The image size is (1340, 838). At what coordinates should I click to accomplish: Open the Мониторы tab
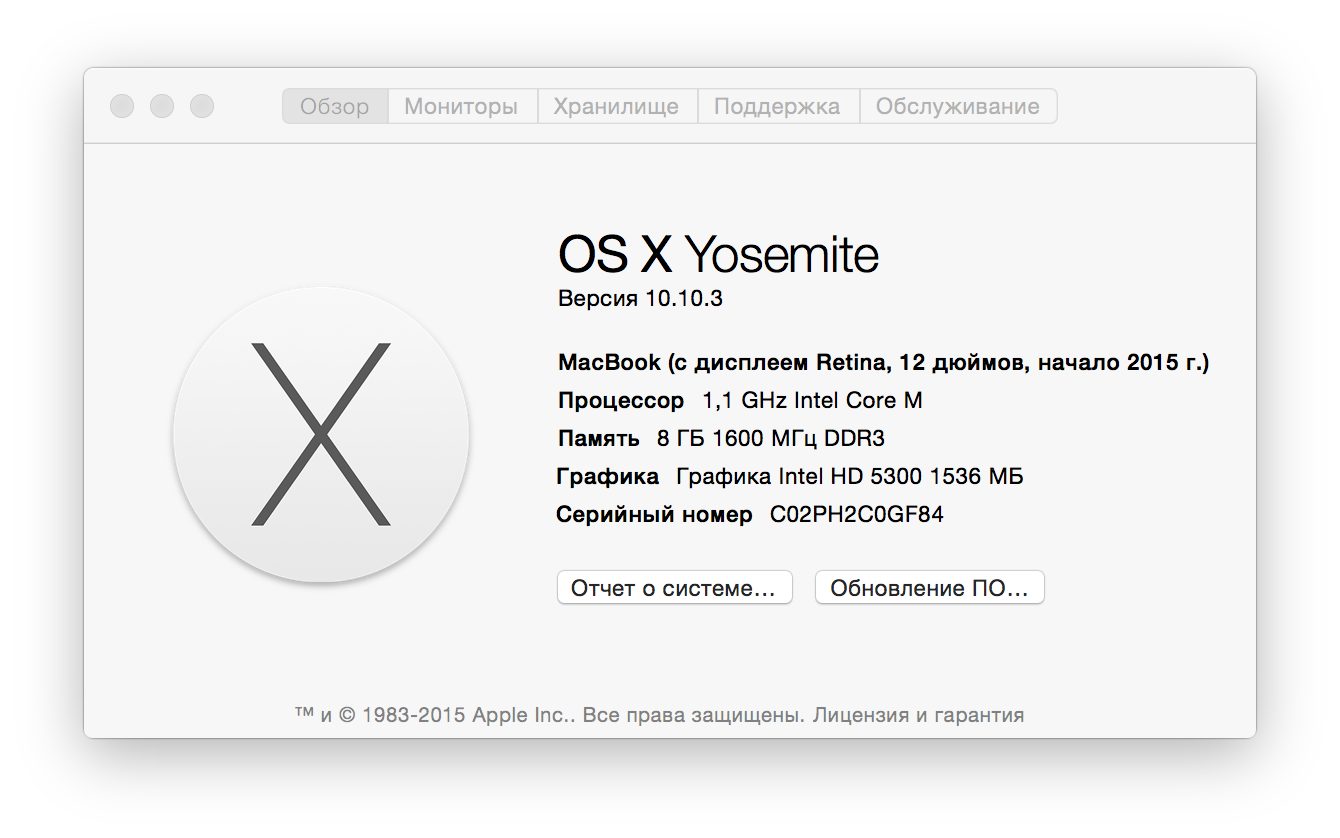(461, 106)
